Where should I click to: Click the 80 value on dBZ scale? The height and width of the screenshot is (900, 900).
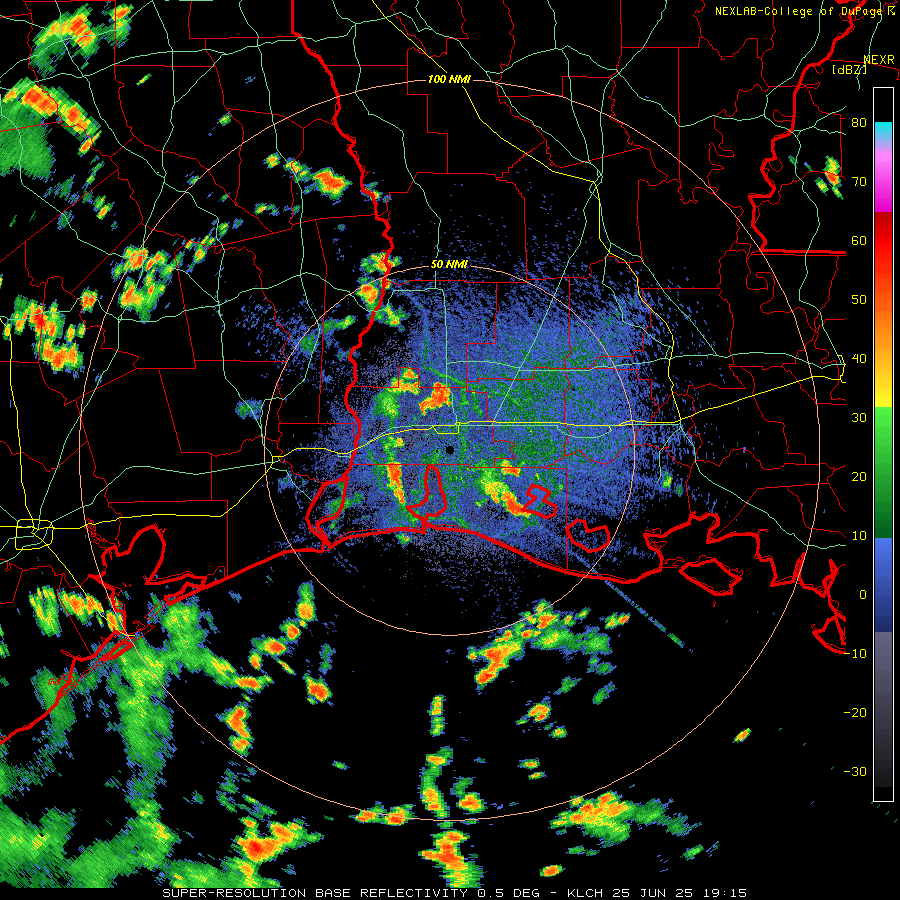coord(859,122)
